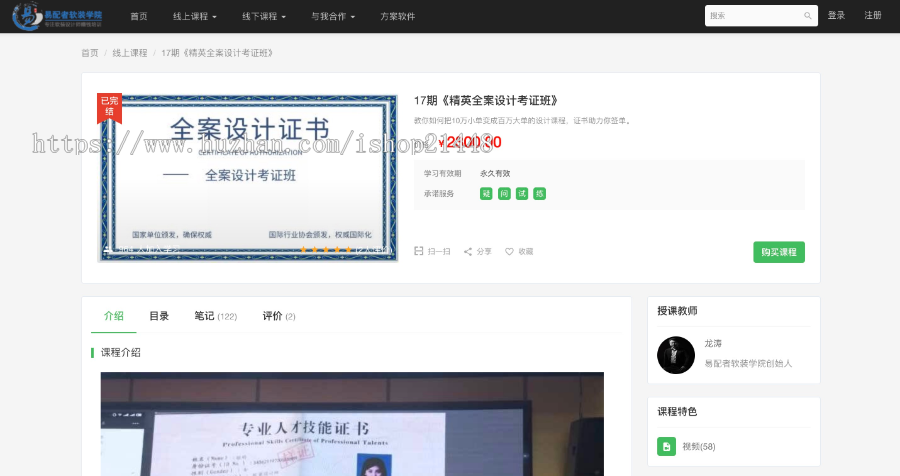The width and height of the screenshot is (900, 476).
Task: Click the course cover certificate image
Action: point(248,177)
